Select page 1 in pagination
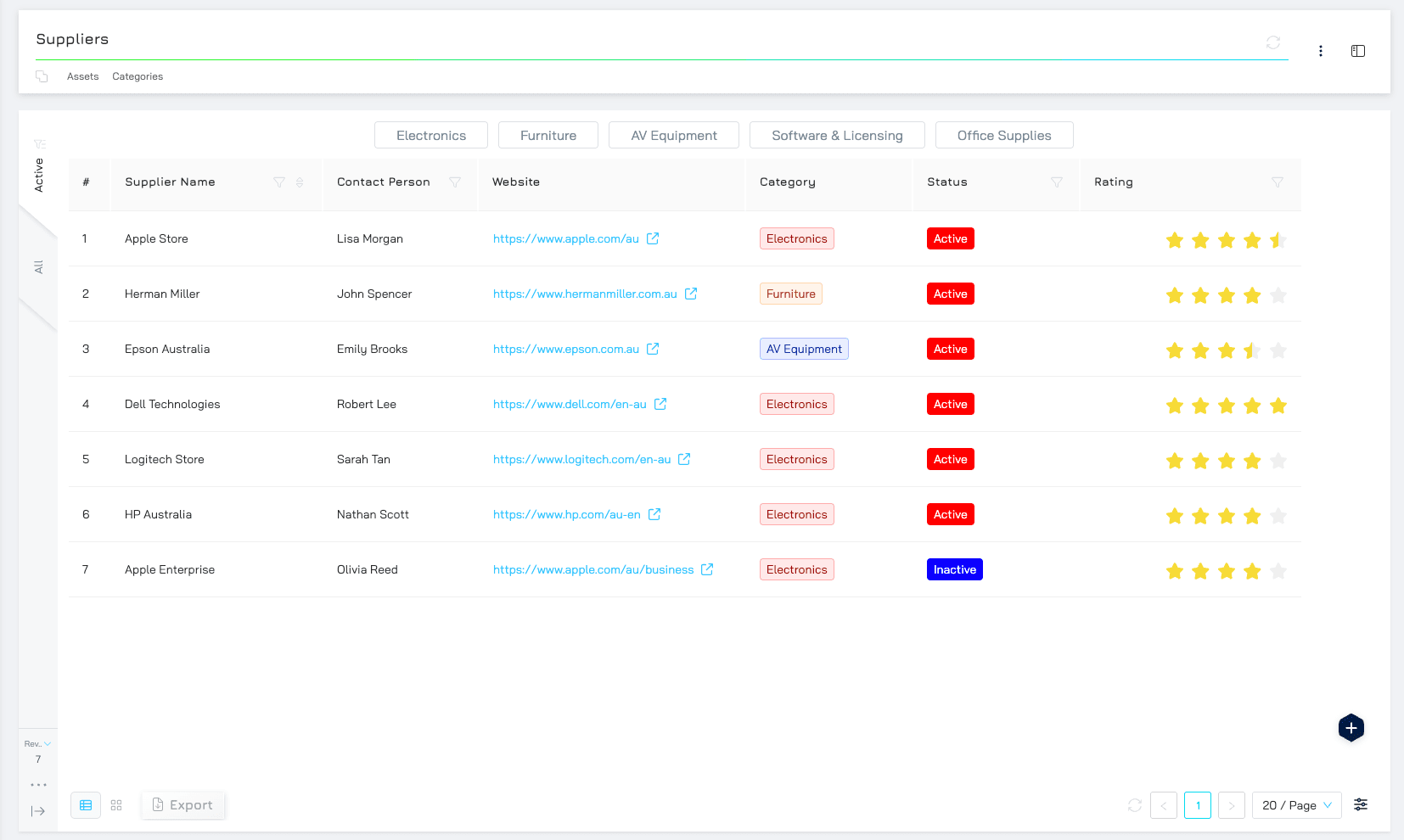 point(1198,805)
